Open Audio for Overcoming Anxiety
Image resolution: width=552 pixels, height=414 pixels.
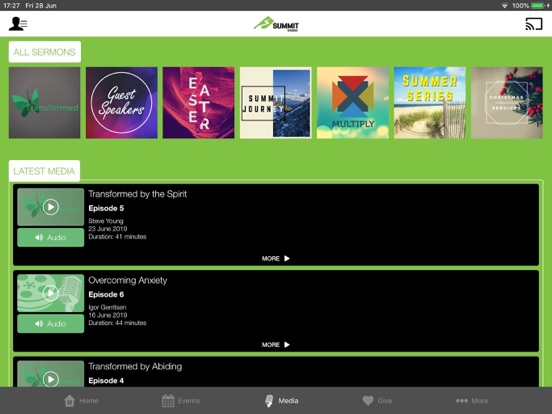(x=51, y=324)
